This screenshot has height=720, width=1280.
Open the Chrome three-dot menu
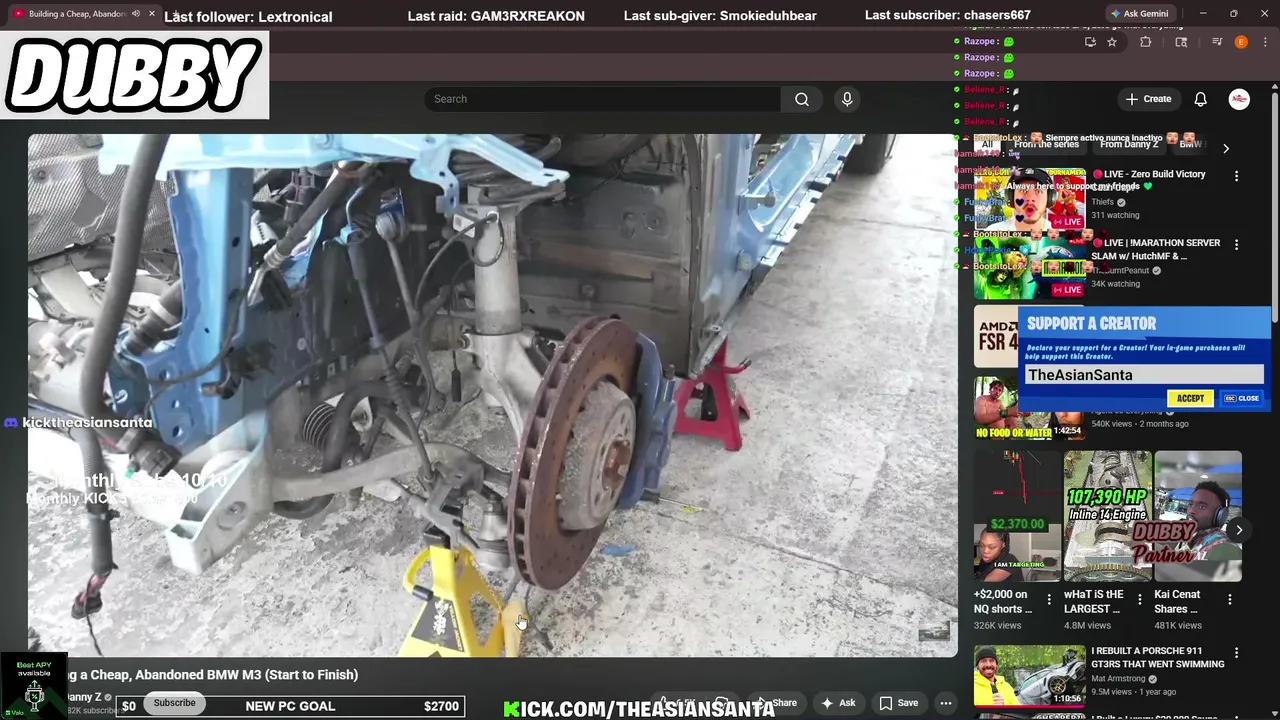(x=1264, y=42)
